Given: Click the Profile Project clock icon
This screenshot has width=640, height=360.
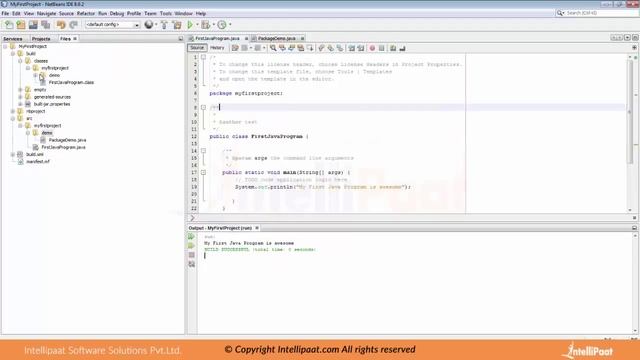Looking at the screenshot, I should click(x=222, y=25).
